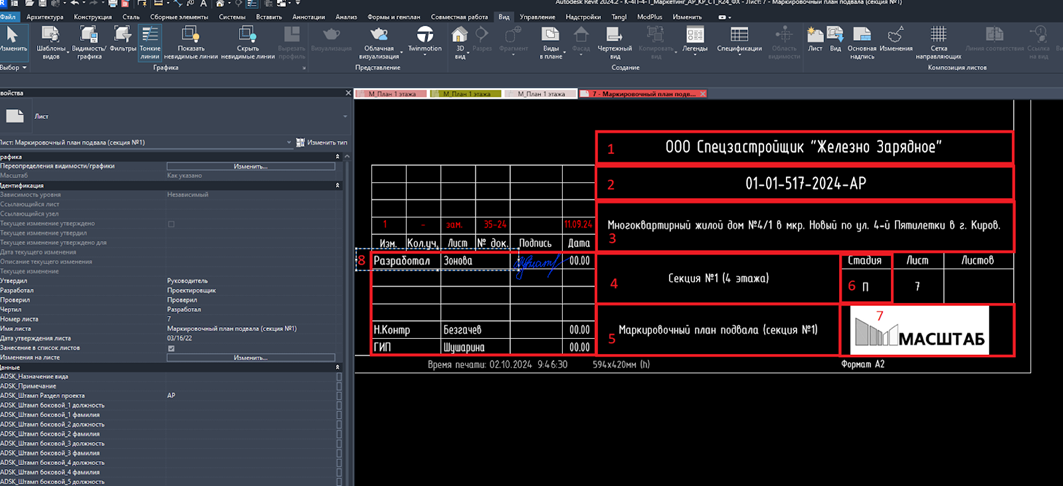Toggle checkbox in ADSK_Штамп боковой_1 фамилия row

pos(339,414)
